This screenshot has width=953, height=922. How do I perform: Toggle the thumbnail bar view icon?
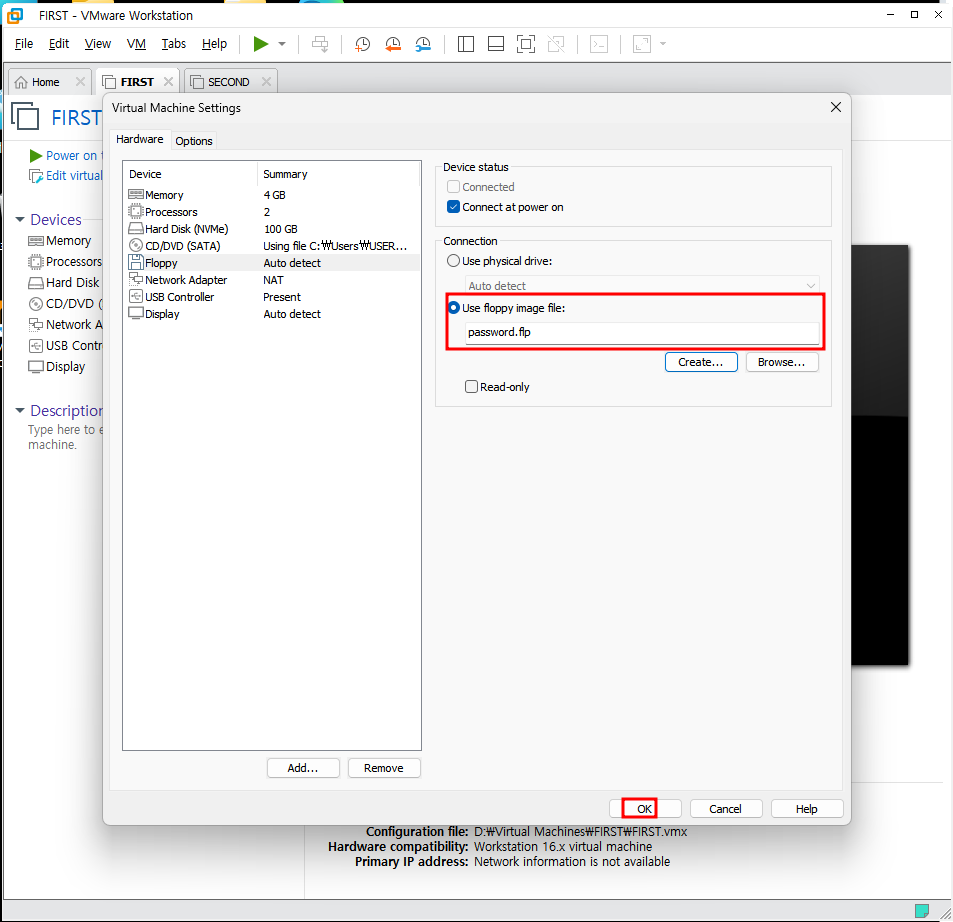pos(496,44)
